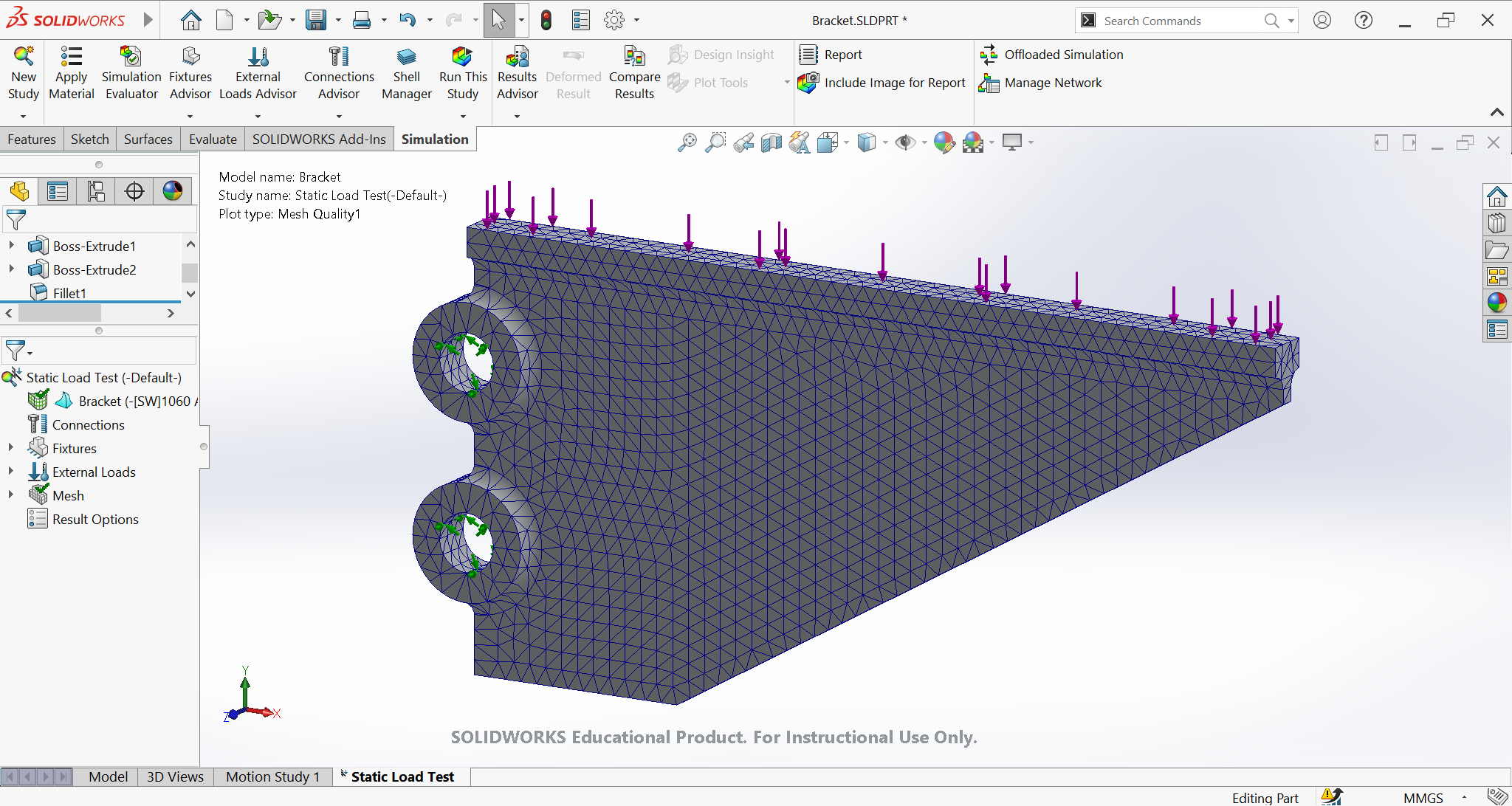Click the Zoom to Area icon

coord(715,142)
